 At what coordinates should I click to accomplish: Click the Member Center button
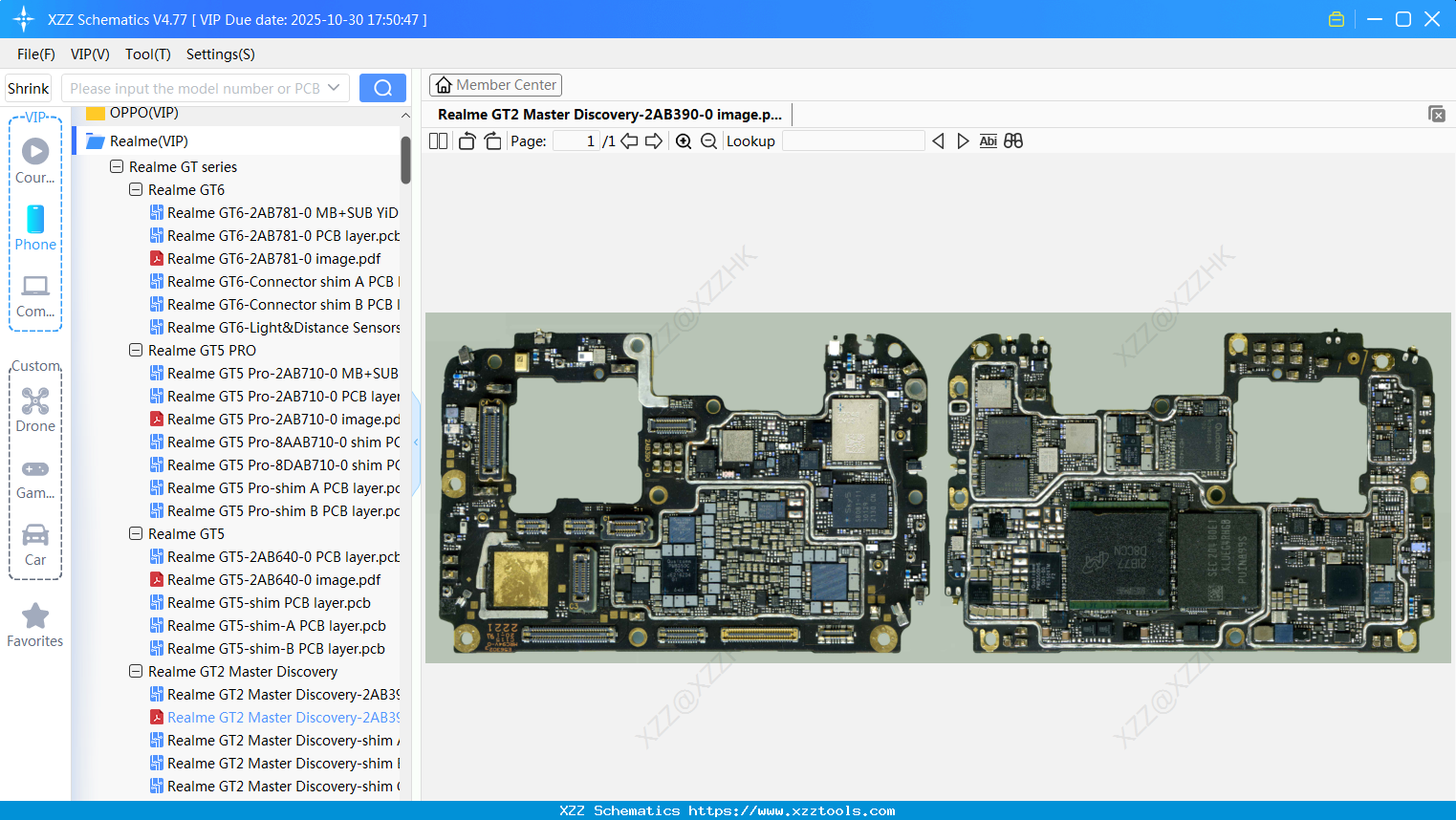click(495, 85)
